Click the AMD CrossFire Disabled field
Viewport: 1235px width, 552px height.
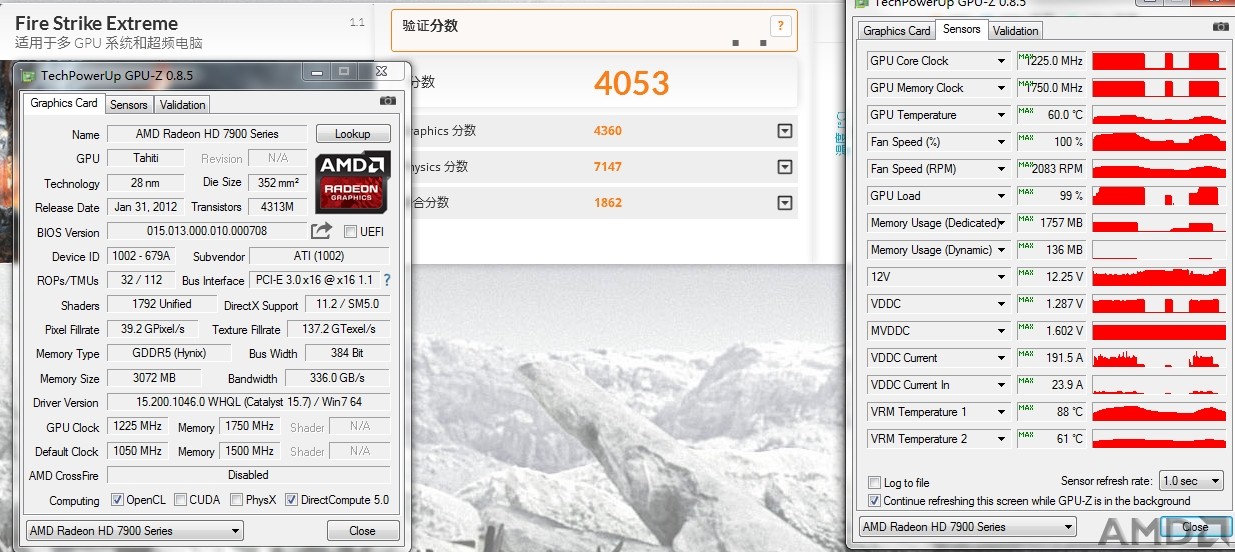coord(249,475)
